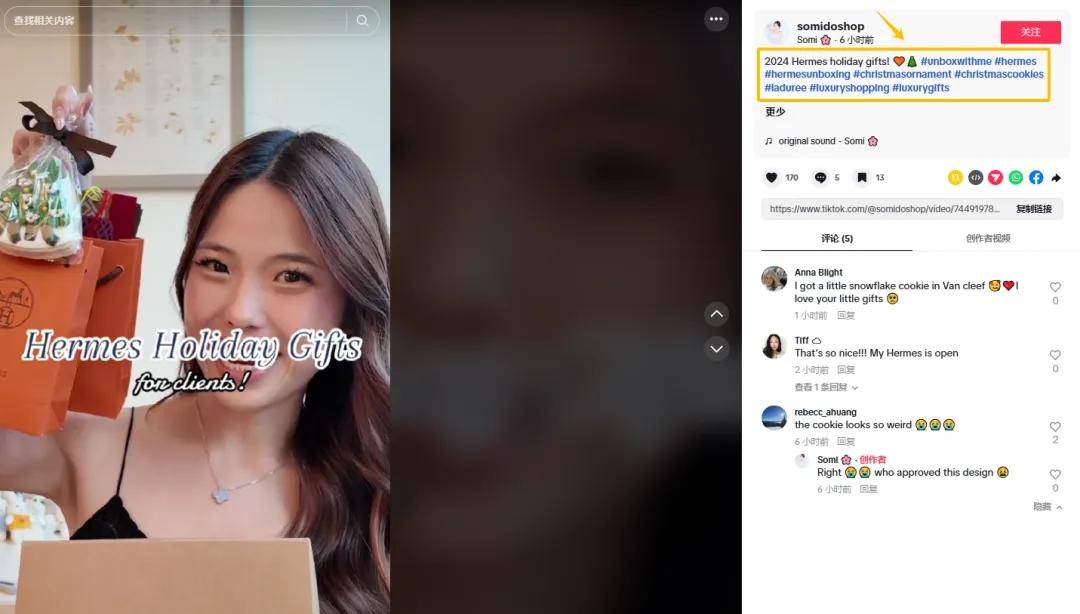Click the tiktok.com video URL text
Screen dimensions: 1080x614
click(884, 209)
